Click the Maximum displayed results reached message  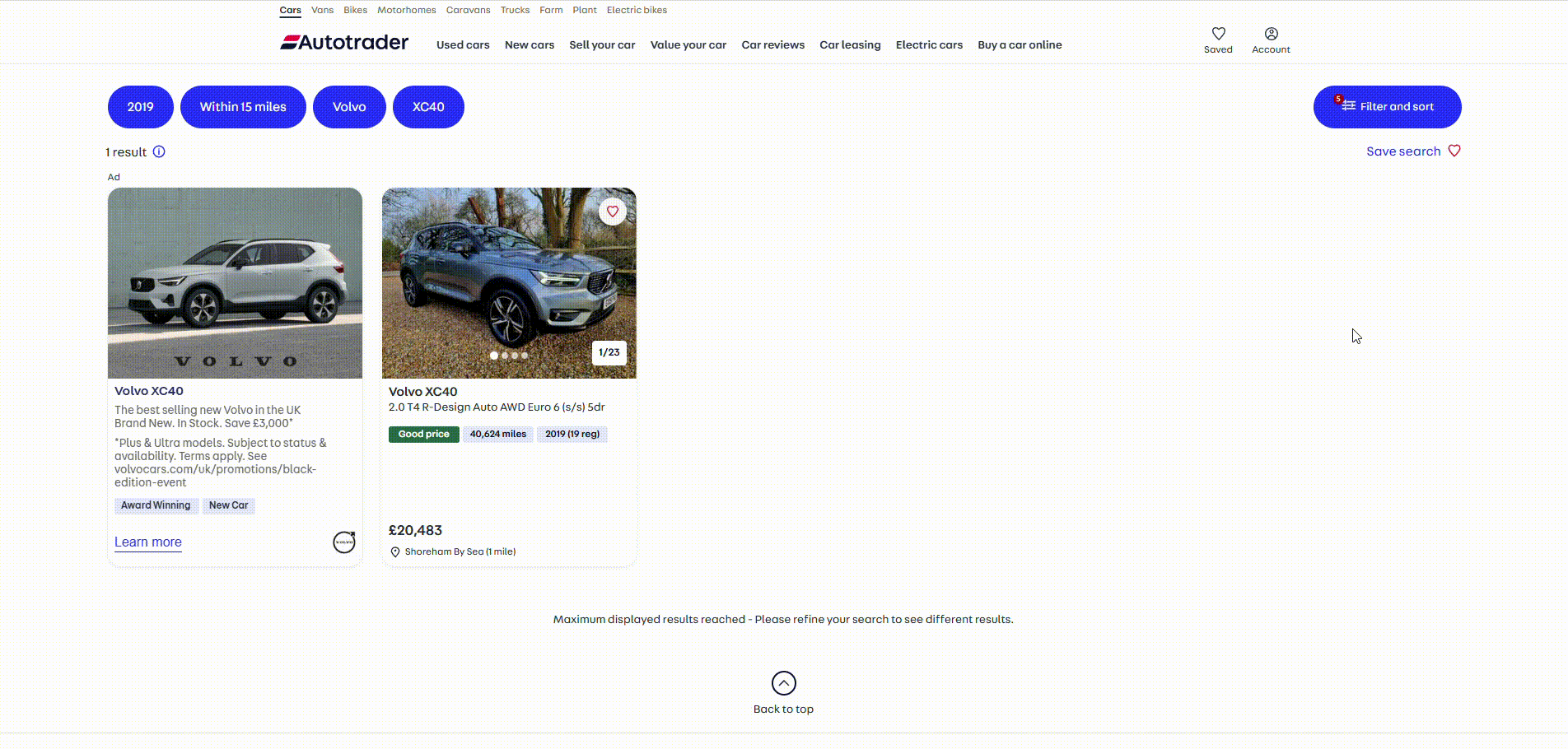click(x=783, y=620)
